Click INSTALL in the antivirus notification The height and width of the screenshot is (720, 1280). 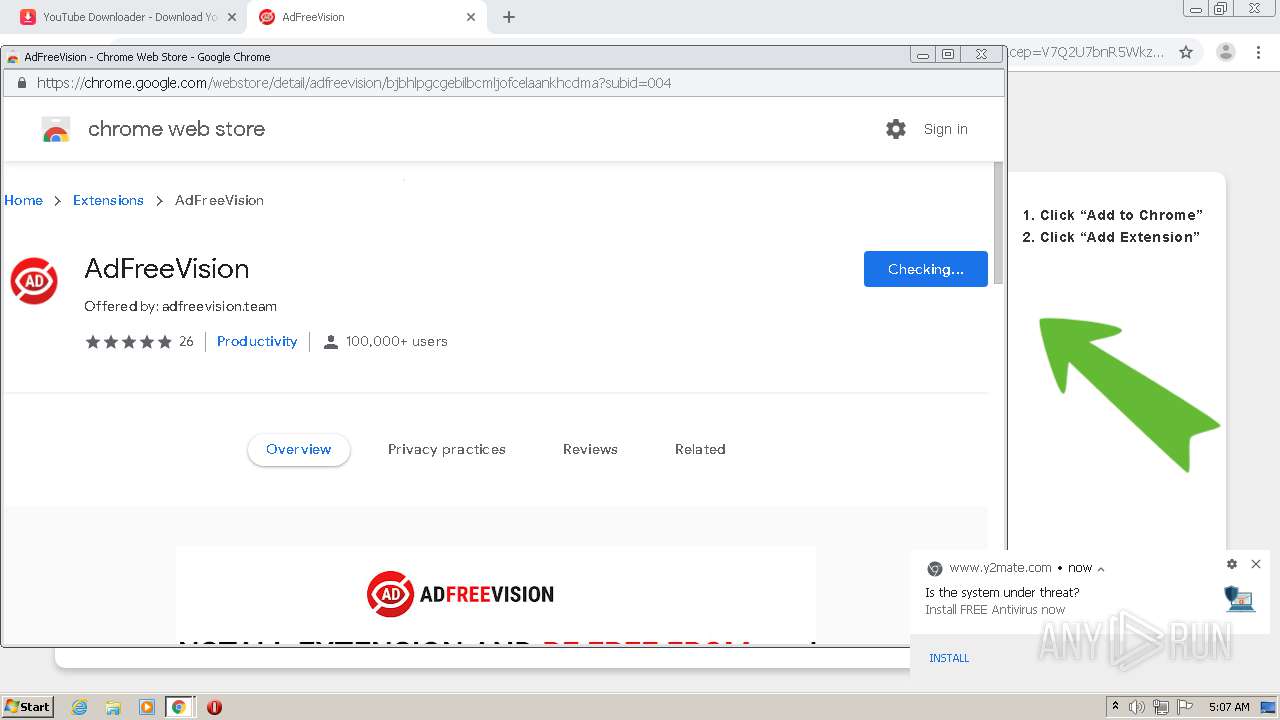pos(949,658)
